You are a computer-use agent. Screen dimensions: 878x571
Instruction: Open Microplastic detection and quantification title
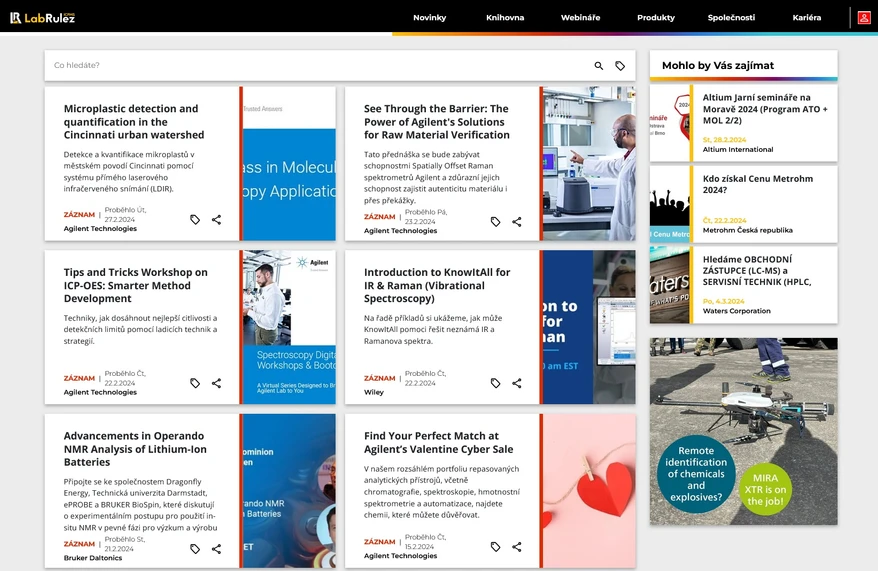134,121
